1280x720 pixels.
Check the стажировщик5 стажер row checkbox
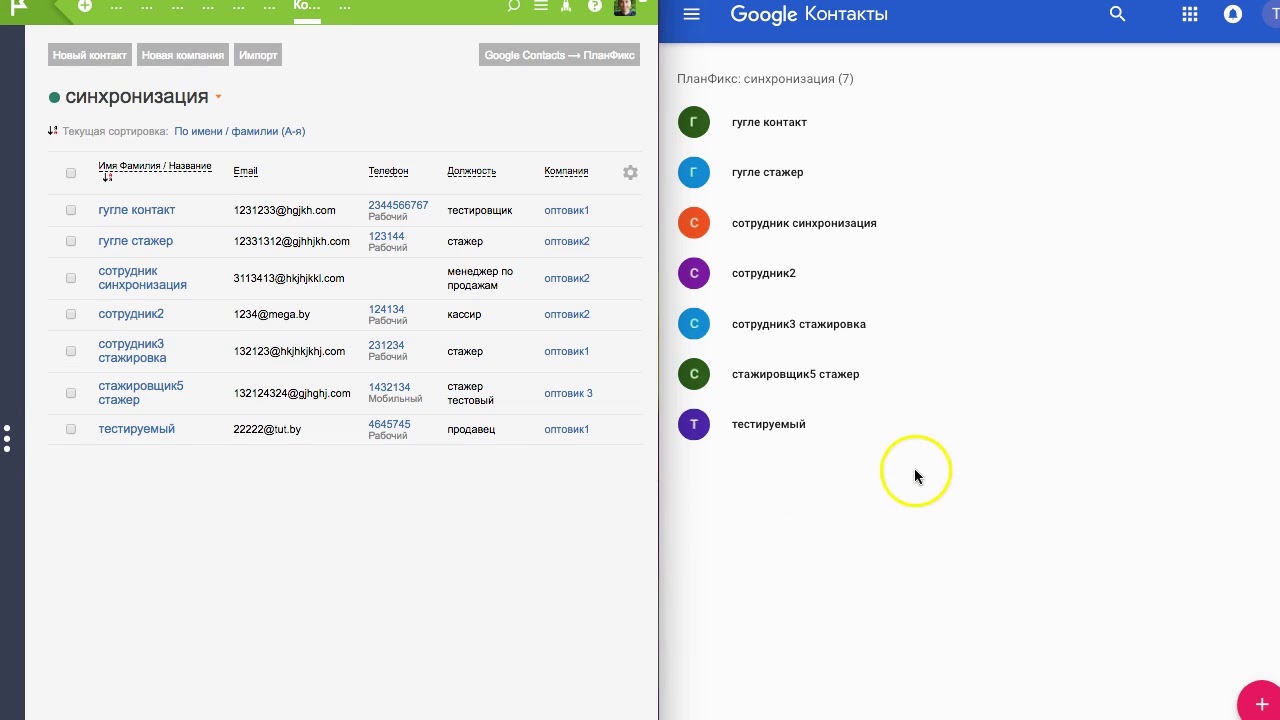(x=71, y=393)
